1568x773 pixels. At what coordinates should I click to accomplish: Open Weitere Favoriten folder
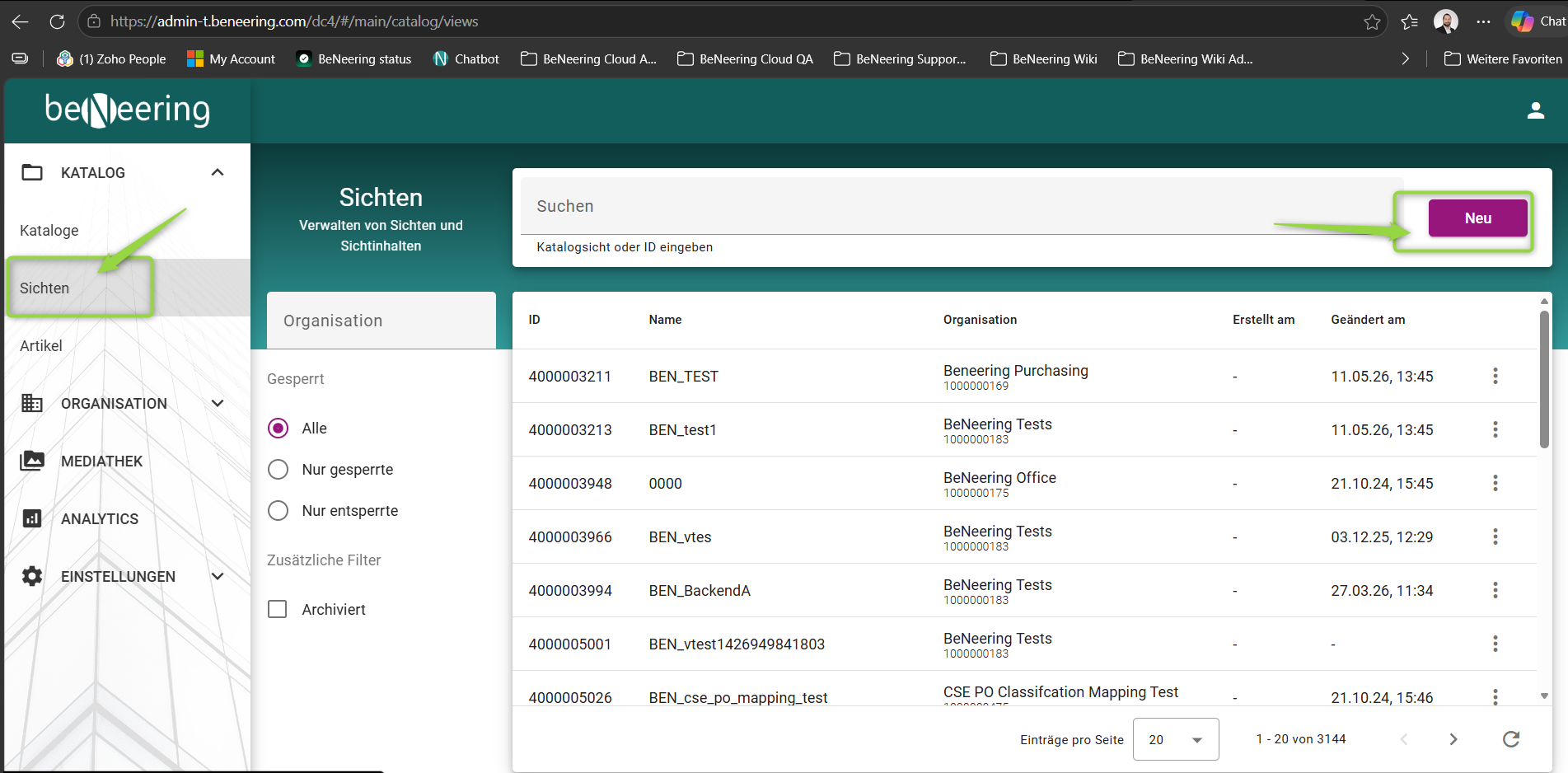point(1503,59)
